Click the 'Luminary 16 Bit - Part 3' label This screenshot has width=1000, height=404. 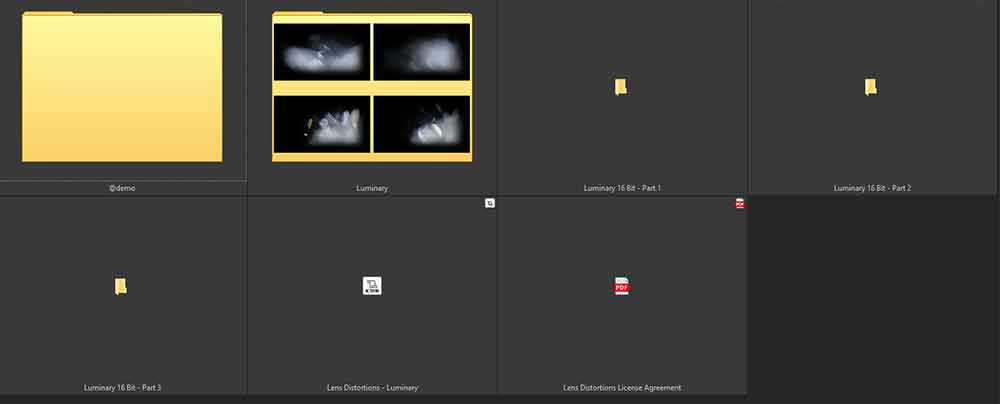pos(122,387)
